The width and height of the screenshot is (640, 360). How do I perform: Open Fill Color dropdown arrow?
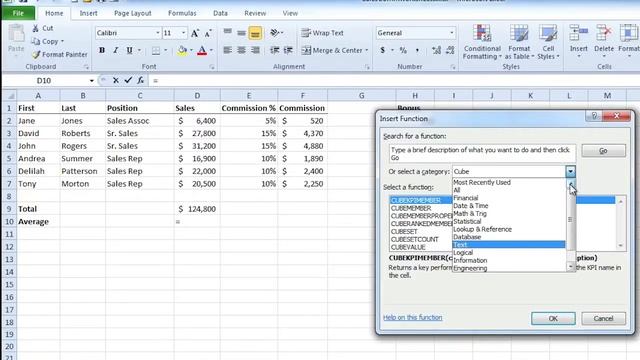coord(191,50)
